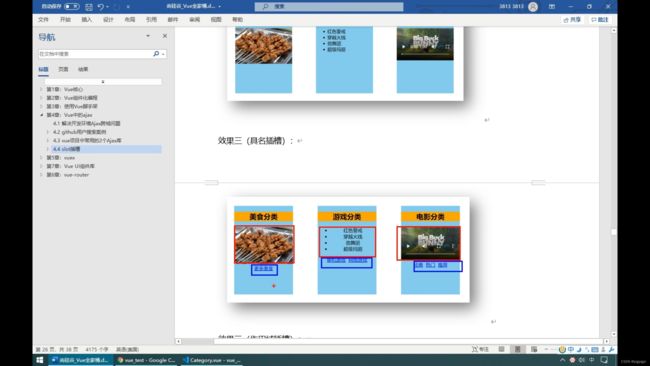Switch to Web Layout view icon
The image size is (650, 366).
pos(534,349)
